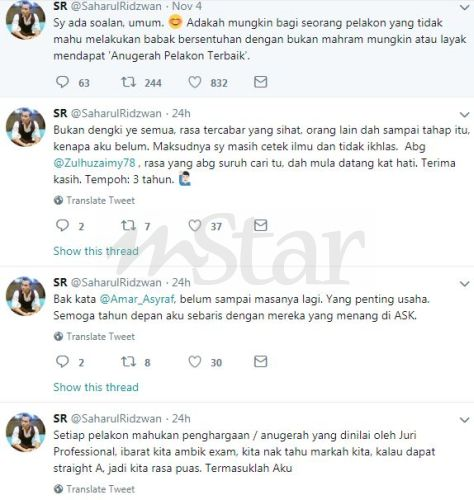Viewport: 474px width, 500px height.
Task: Open more-options caret on the 'Bak kata' tweet
Action: (464, 284)
